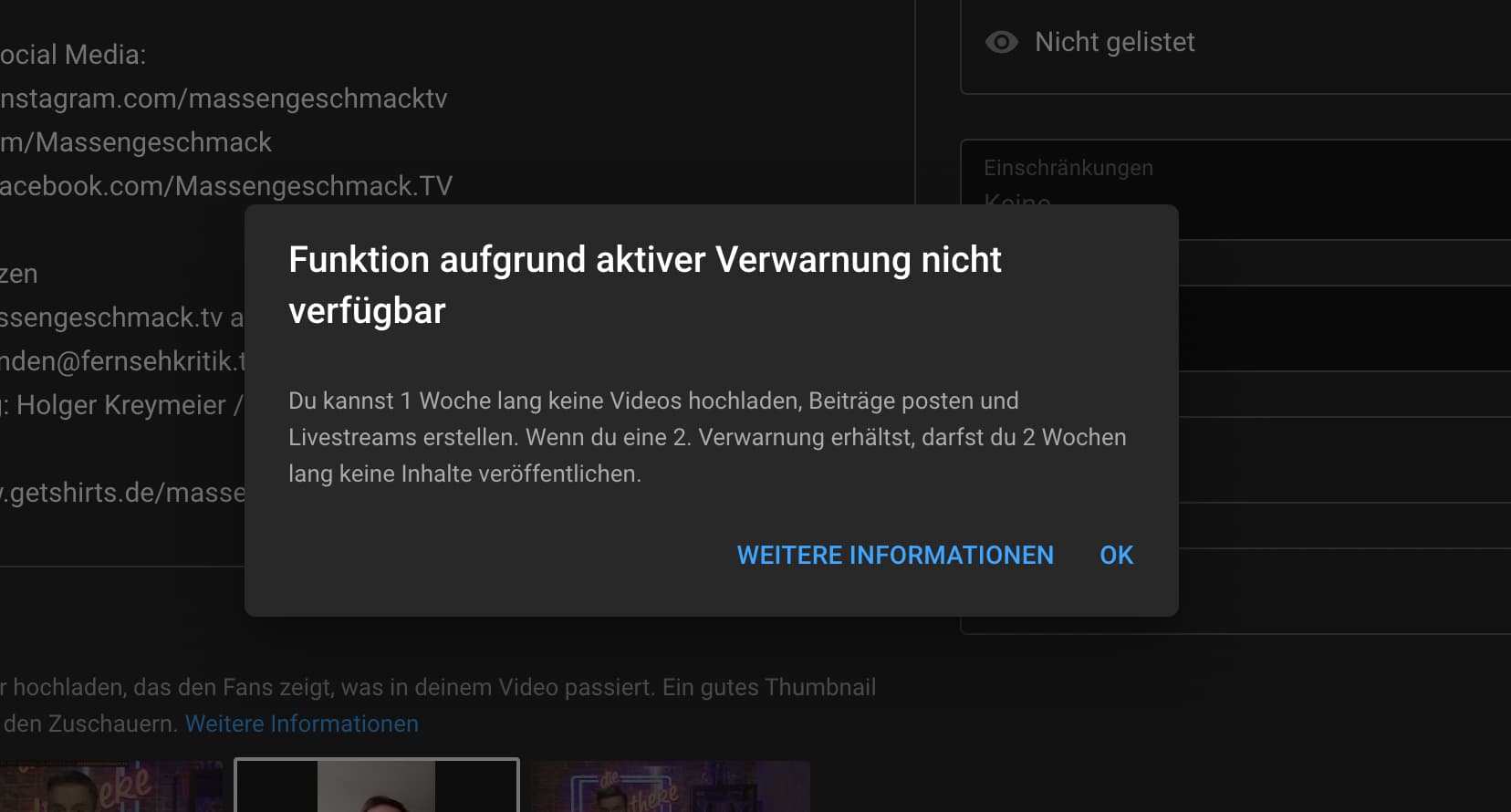Viewport: 1511px width, 812px height.
Task: Click the thumbnail hint text mentioning Fans
Action: click(x=438, y=687)
